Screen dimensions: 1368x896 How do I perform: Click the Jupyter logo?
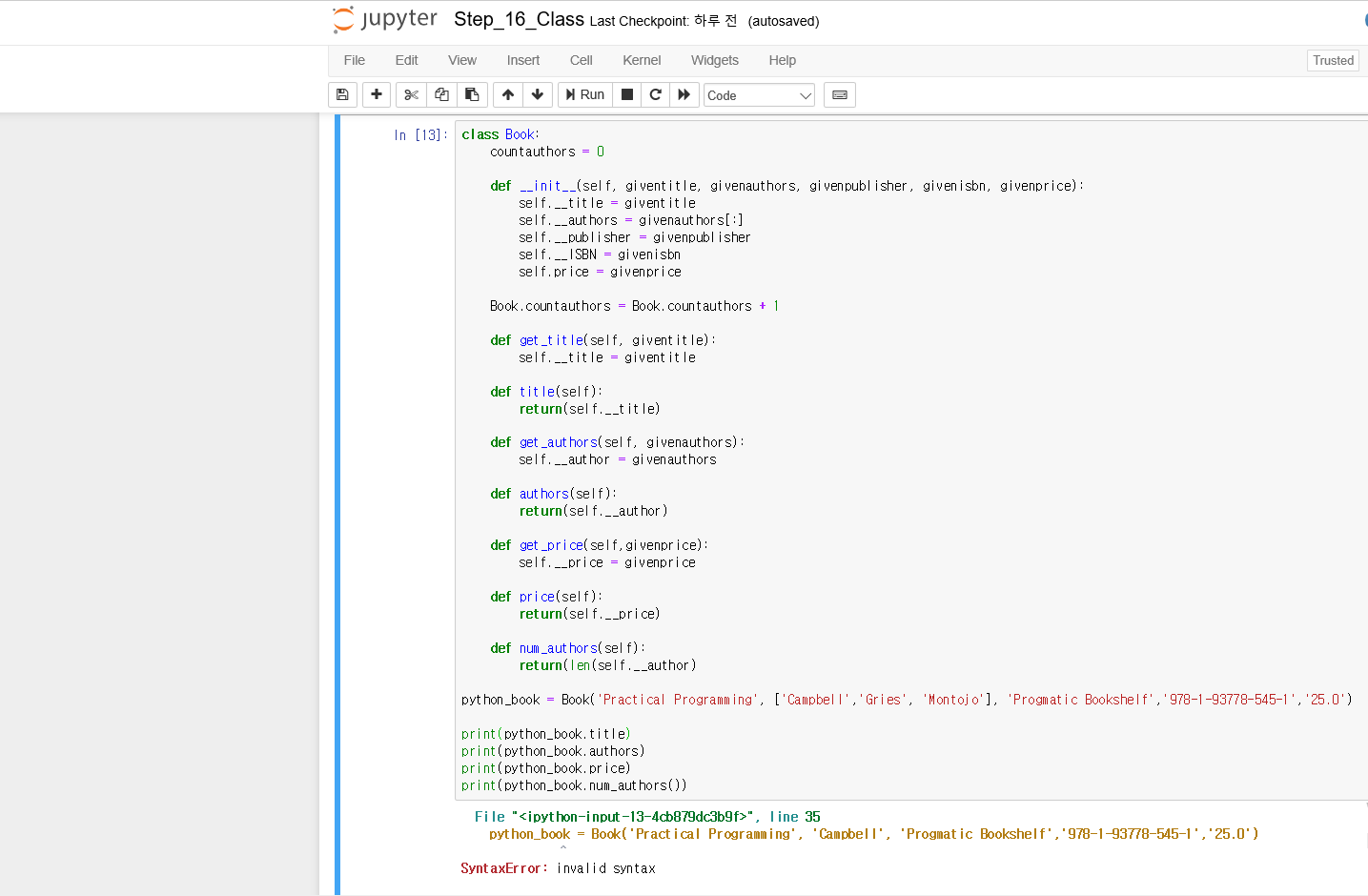click(385, 20)
